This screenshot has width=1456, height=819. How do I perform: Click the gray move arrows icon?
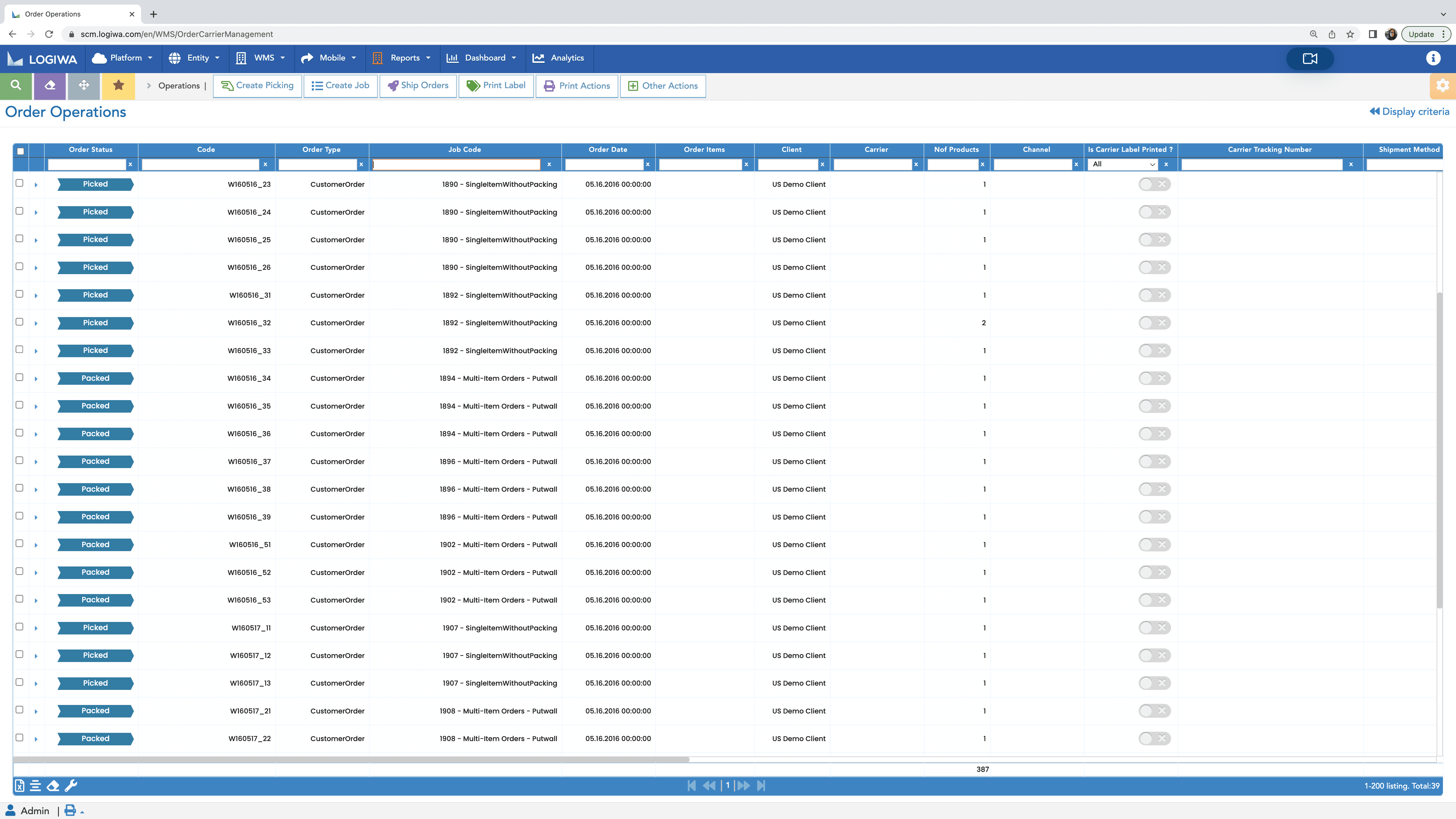click(84, 85)
